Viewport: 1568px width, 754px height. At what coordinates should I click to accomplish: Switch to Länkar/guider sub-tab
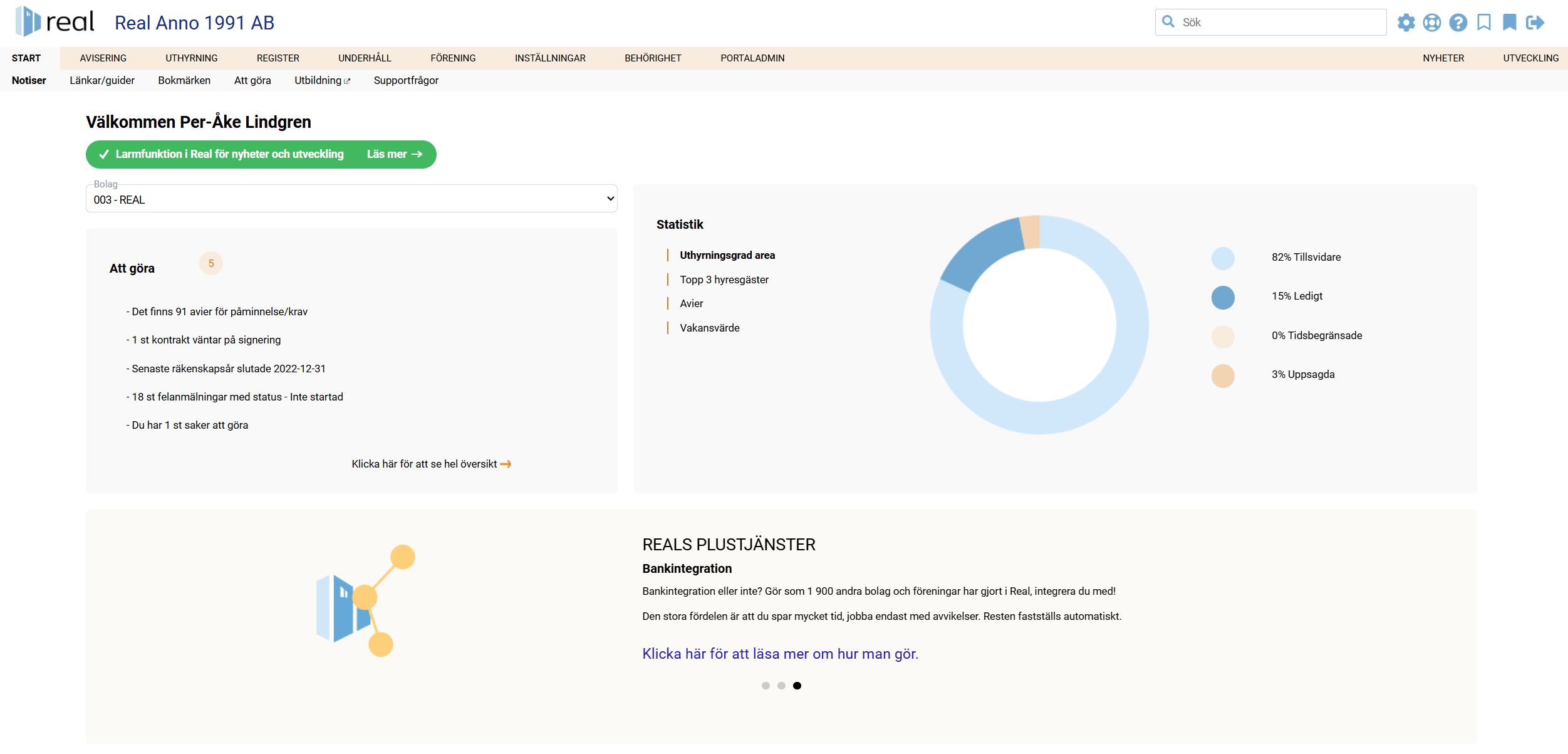pyautogui.click(x=102, y=80)
